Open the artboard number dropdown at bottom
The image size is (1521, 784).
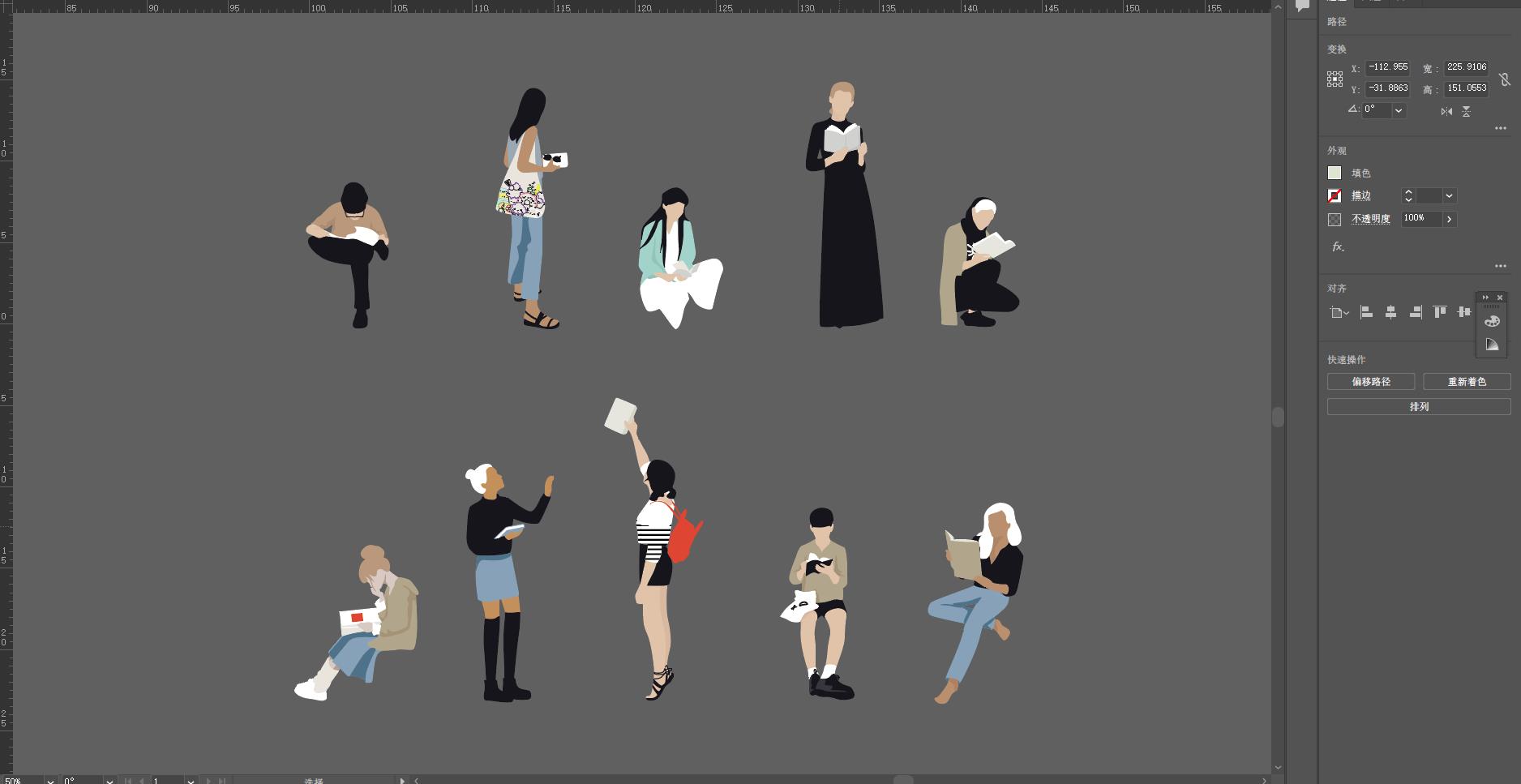[x=191, y=781]
